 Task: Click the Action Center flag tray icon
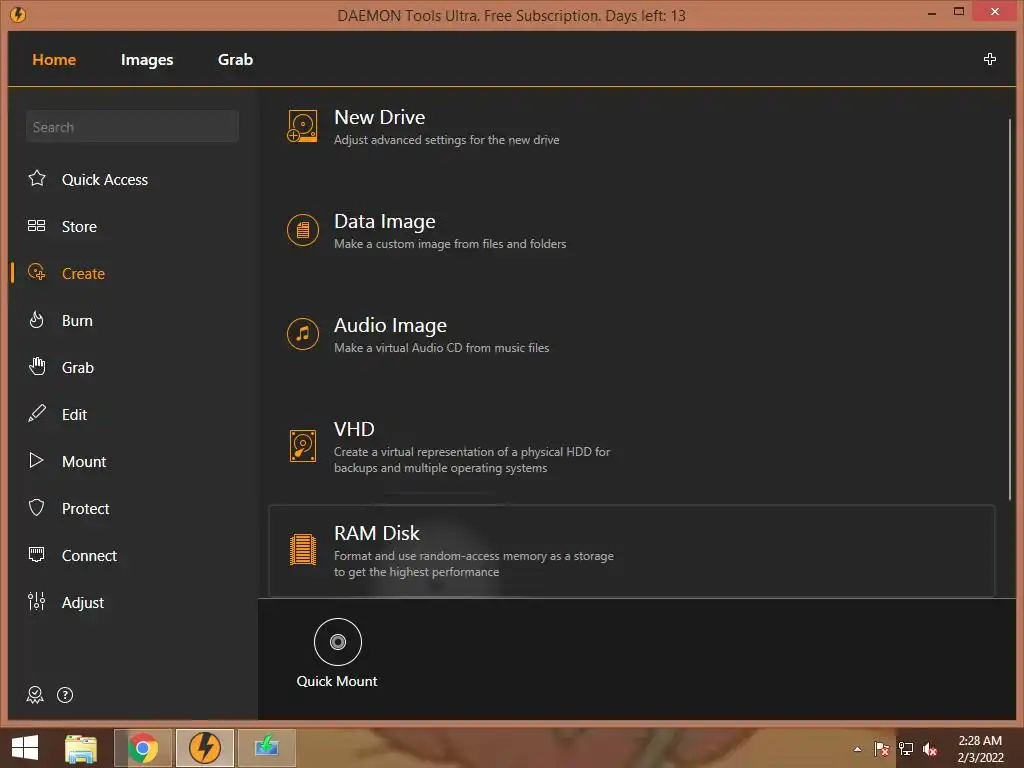pos(882,749)
